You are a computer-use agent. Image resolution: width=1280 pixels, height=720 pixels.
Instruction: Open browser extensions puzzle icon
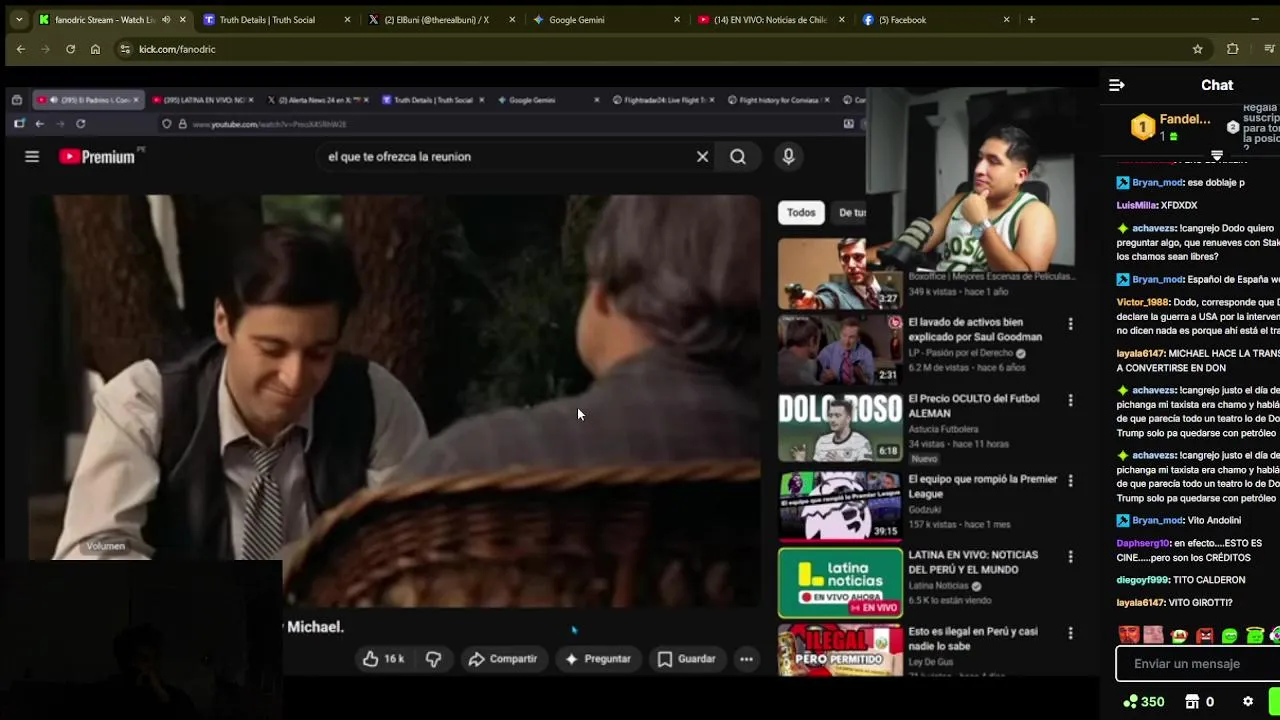tap(1232, 49)
